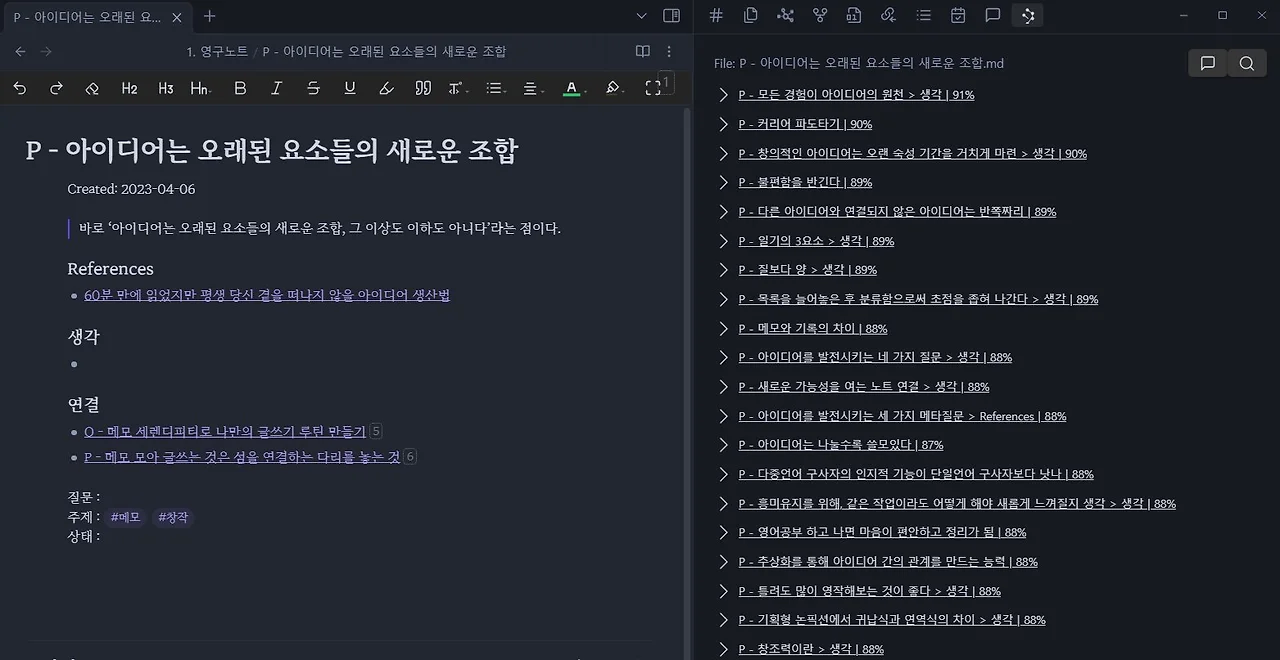Screen dimensions: 1280x660
Task: Click the #메모 tag
Action: coord(125,517)
